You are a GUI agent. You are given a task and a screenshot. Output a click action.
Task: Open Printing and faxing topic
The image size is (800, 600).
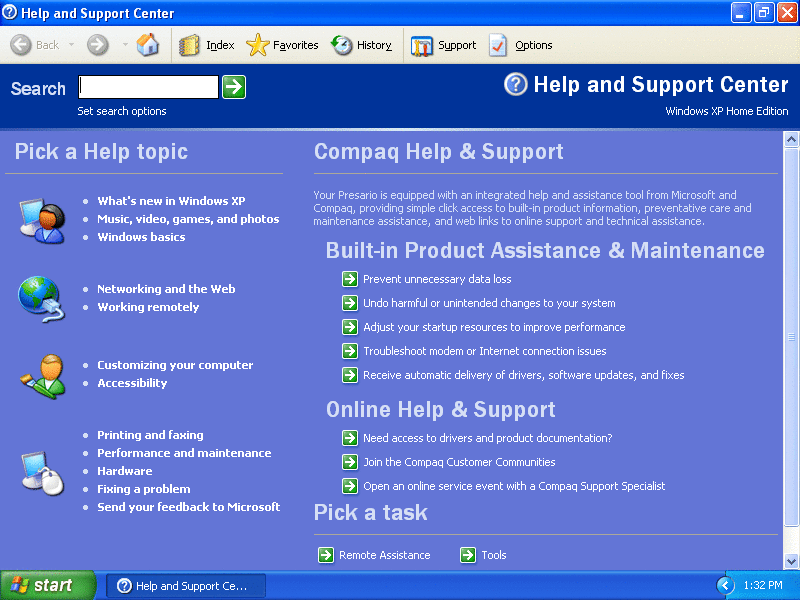[x=151, y=435]
